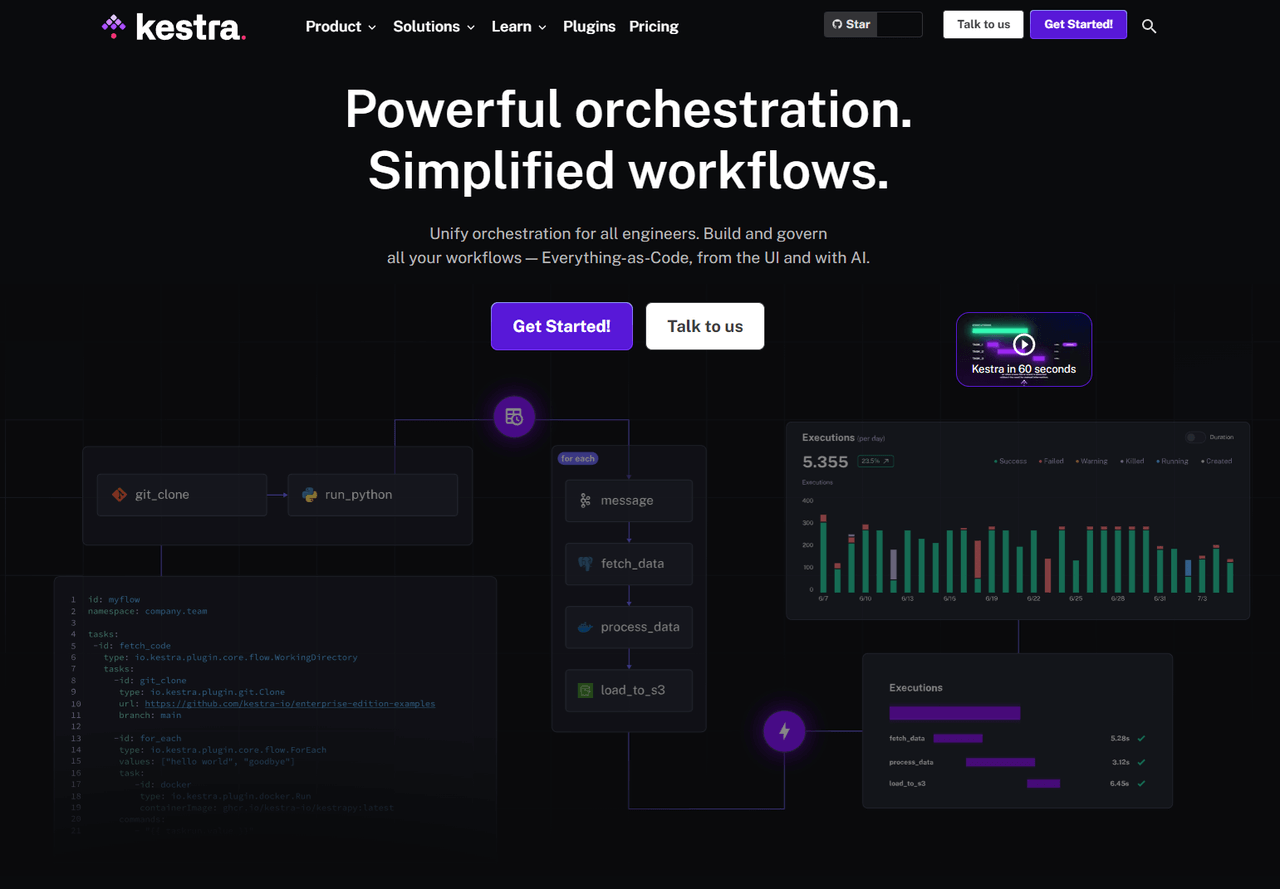
Task: Toggle the Duration switch on Executions chart
Action: [1194, 437]
